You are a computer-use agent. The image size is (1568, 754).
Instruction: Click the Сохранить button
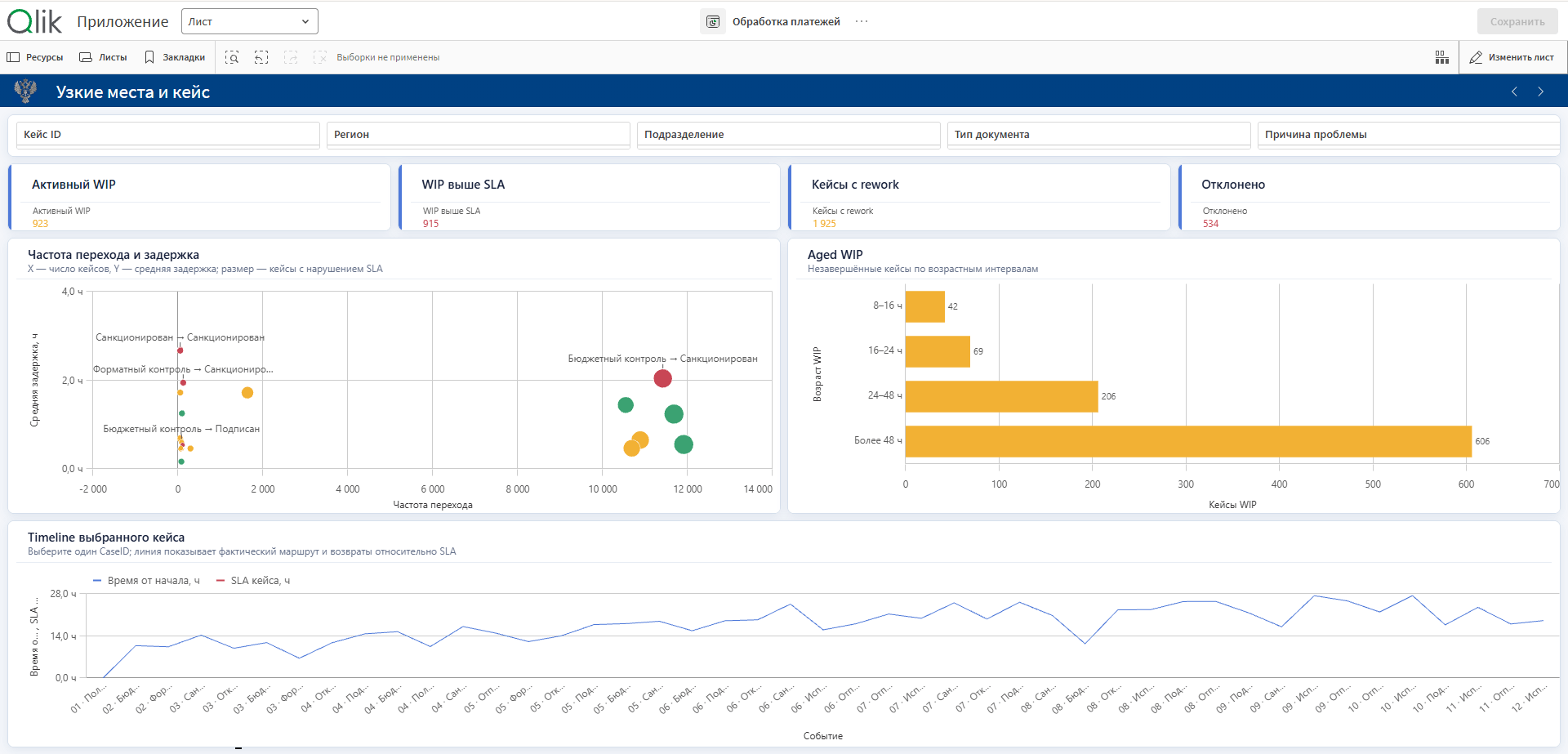pyautogui.click(x=1517, y=22)
